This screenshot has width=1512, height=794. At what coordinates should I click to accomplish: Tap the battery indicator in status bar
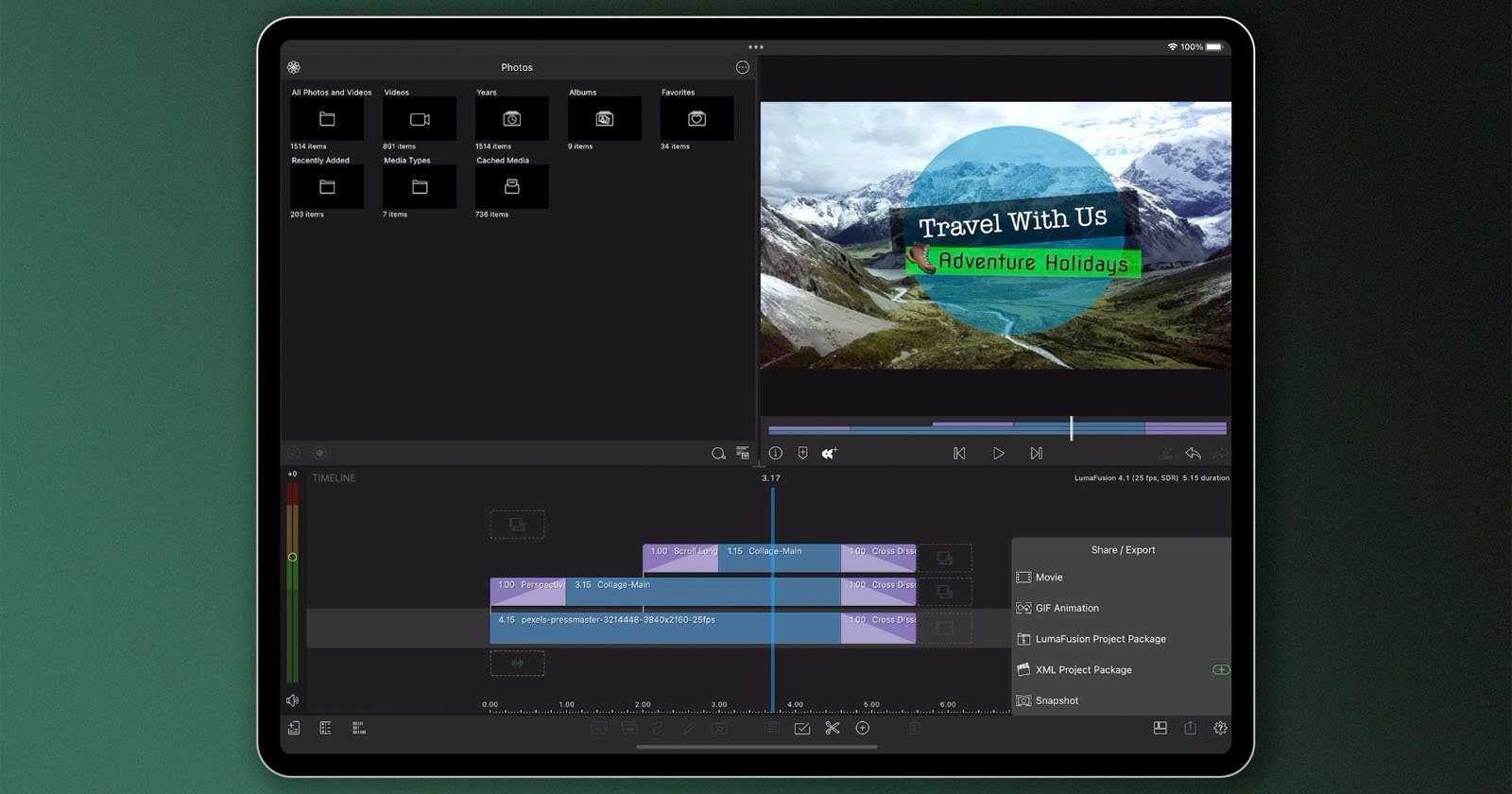(x=1214, y=46)
